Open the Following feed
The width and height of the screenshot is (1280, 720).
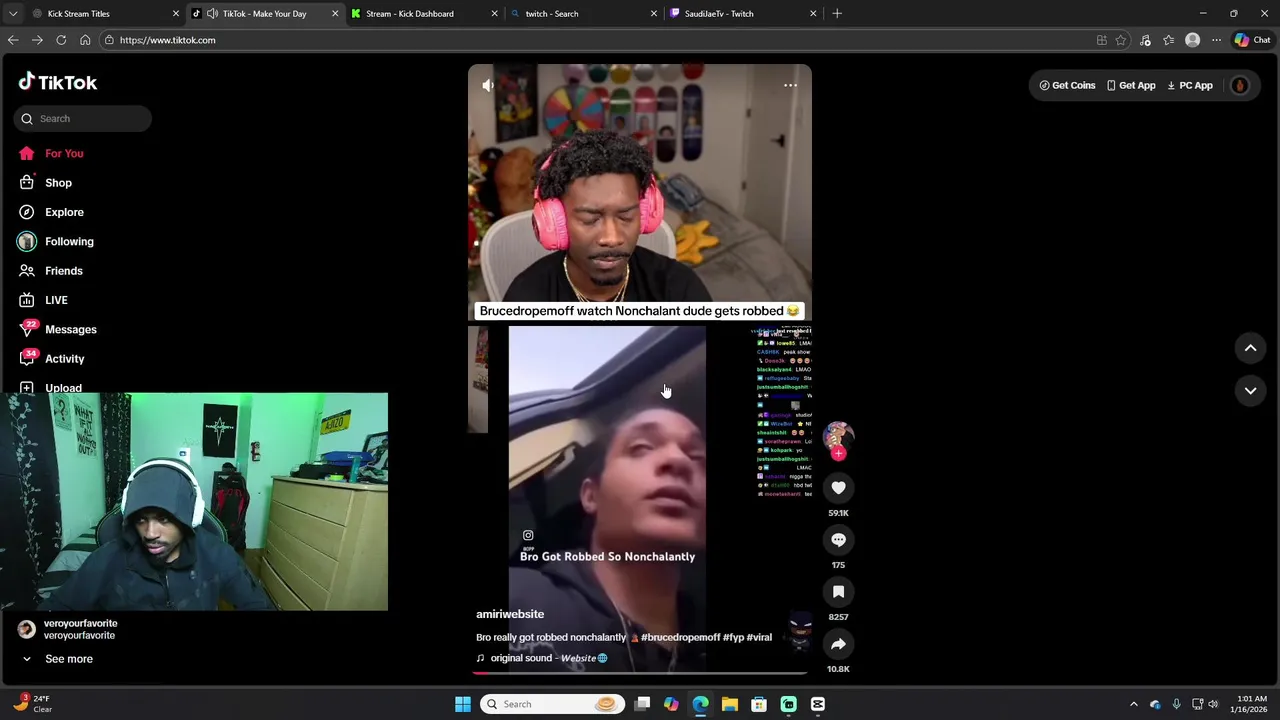click(55, 241)
